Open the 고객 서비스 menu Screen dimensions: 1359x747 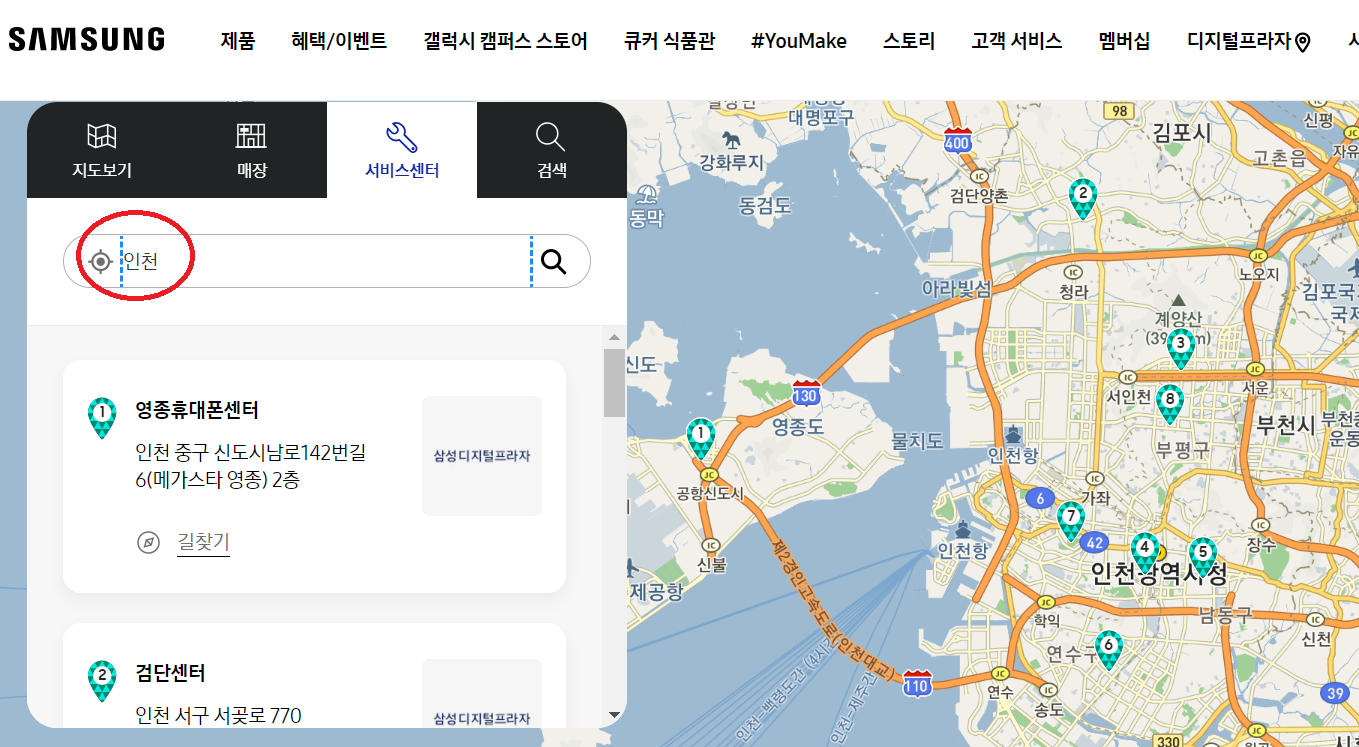point(1016,41)
